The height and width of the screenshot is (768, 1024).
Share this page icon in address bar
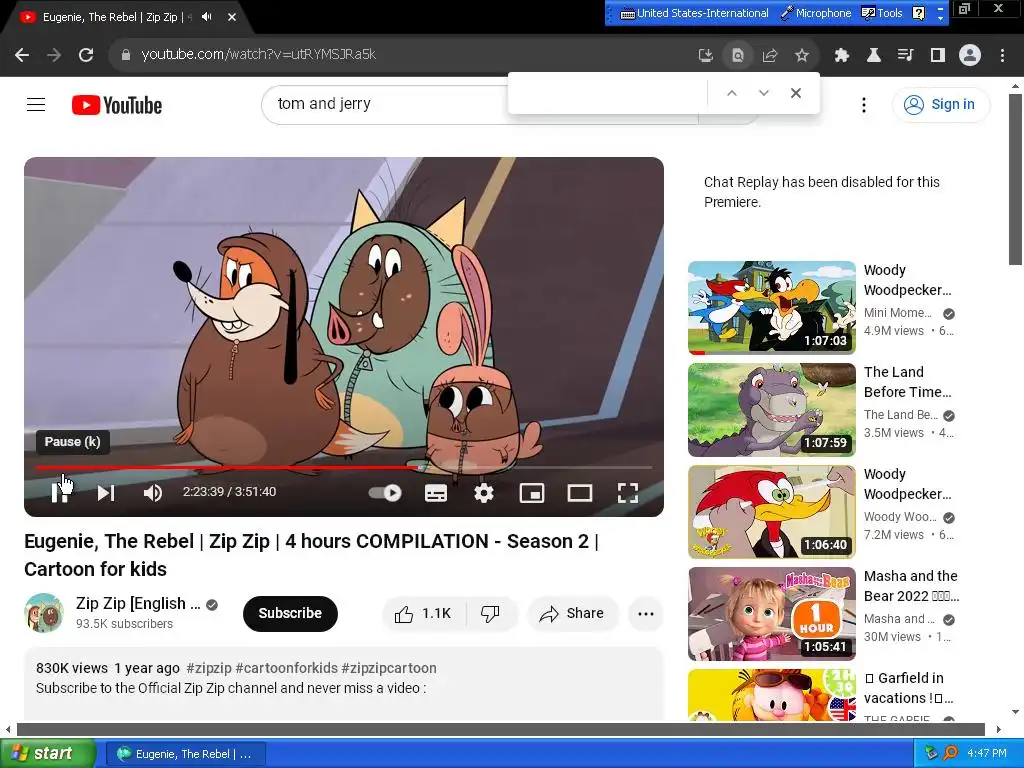770,56
